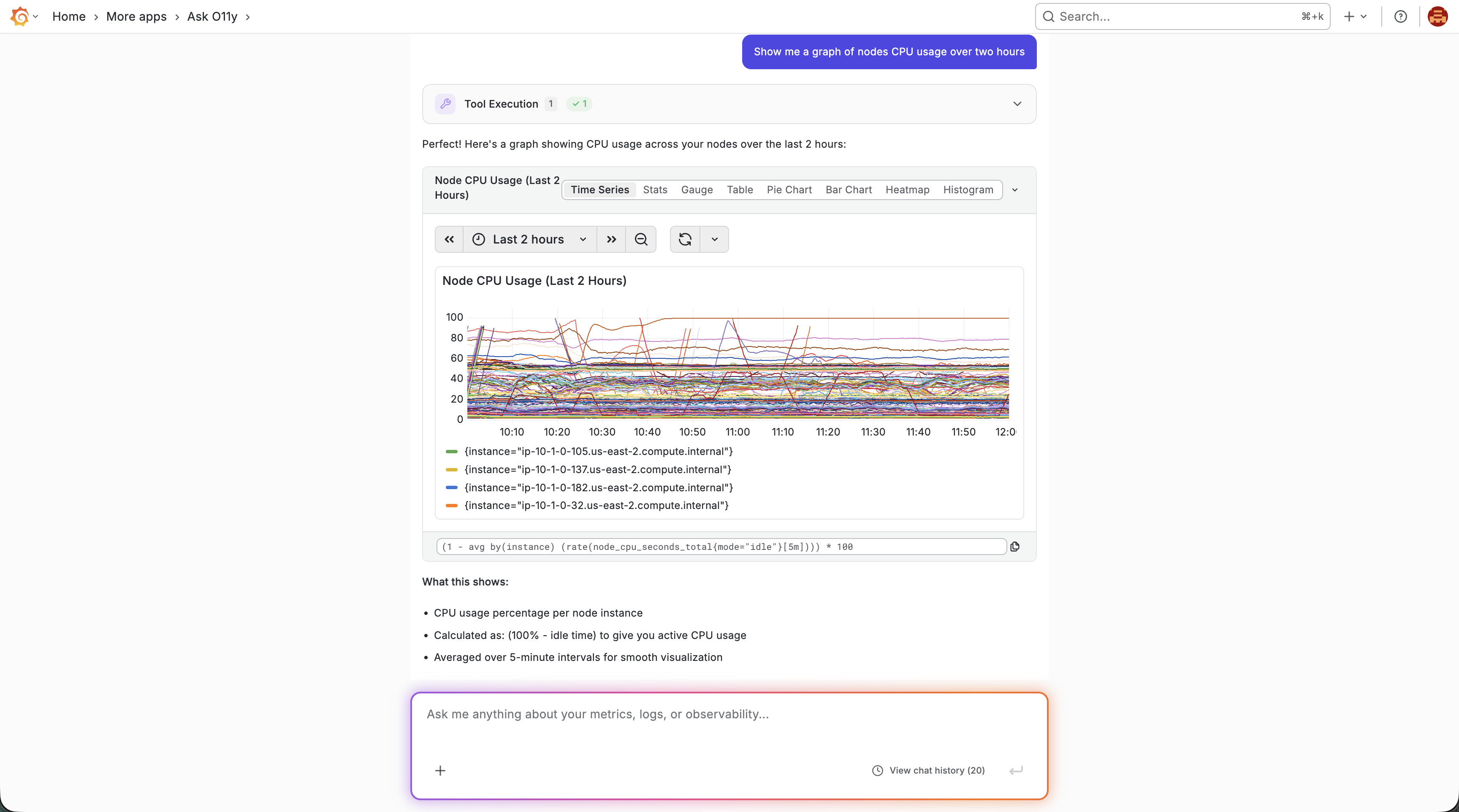Open the Last 2 hours time picker
Image resolution: width=1459 pixels, height=812 pixels.
coord(529,240)
